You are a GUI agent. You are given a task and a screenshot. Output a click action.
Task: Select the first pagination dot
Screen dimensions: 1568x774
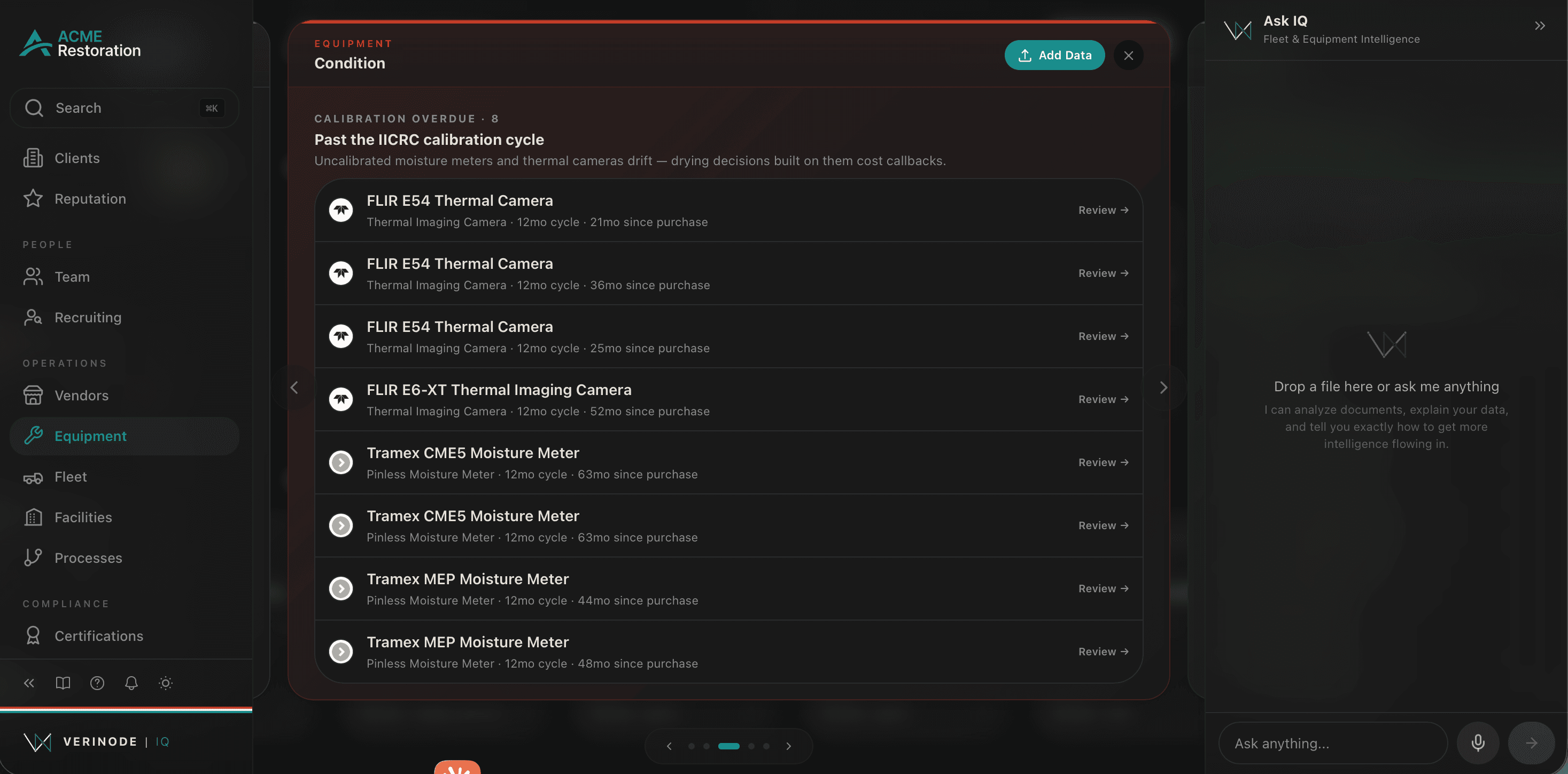[x=691, y=746]
